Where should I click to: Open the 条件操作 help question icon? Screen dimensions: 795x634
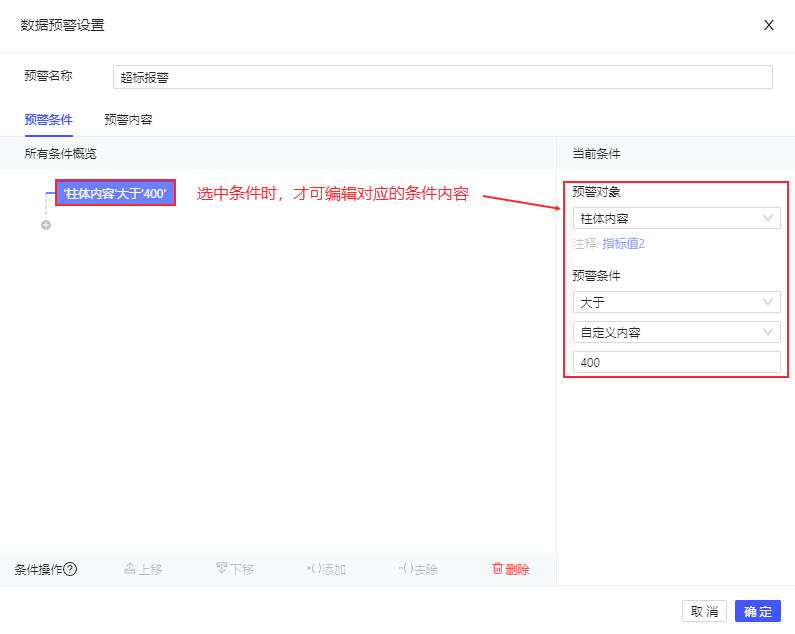(70, 569)
